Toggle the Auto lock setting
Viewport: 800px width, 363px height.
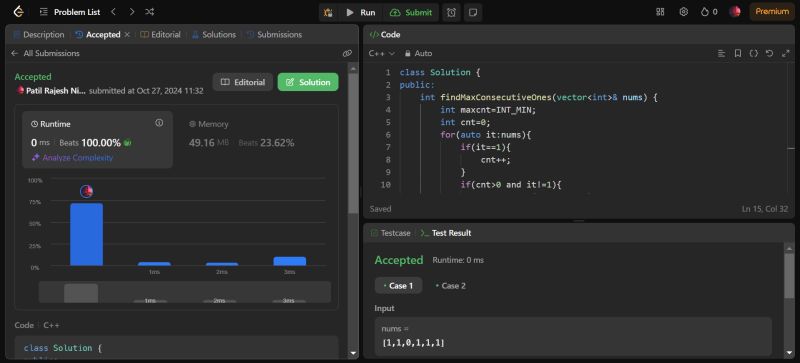(x=418, y=53)
